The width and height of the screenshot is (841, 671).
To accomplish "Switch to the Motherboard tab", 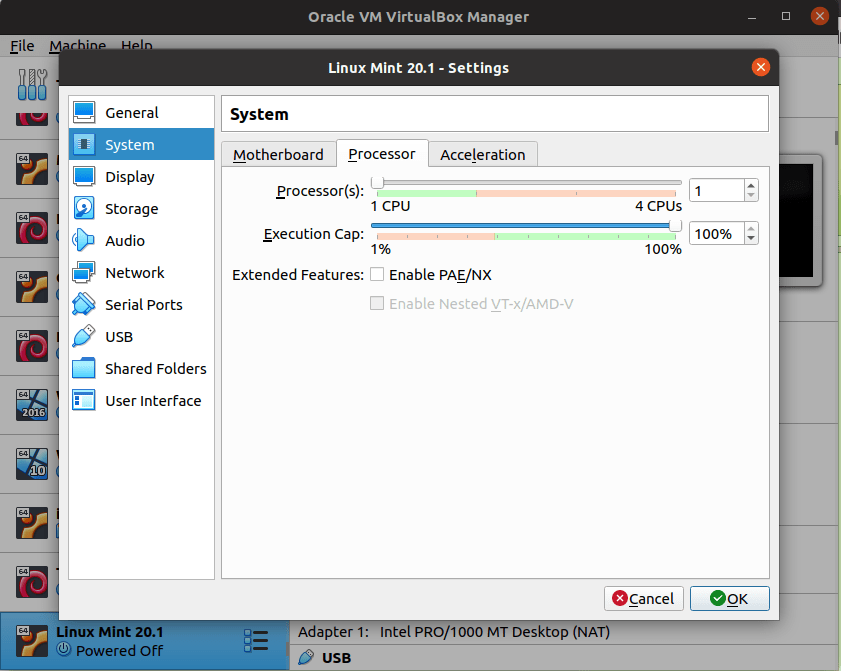I will click(278, 155).
